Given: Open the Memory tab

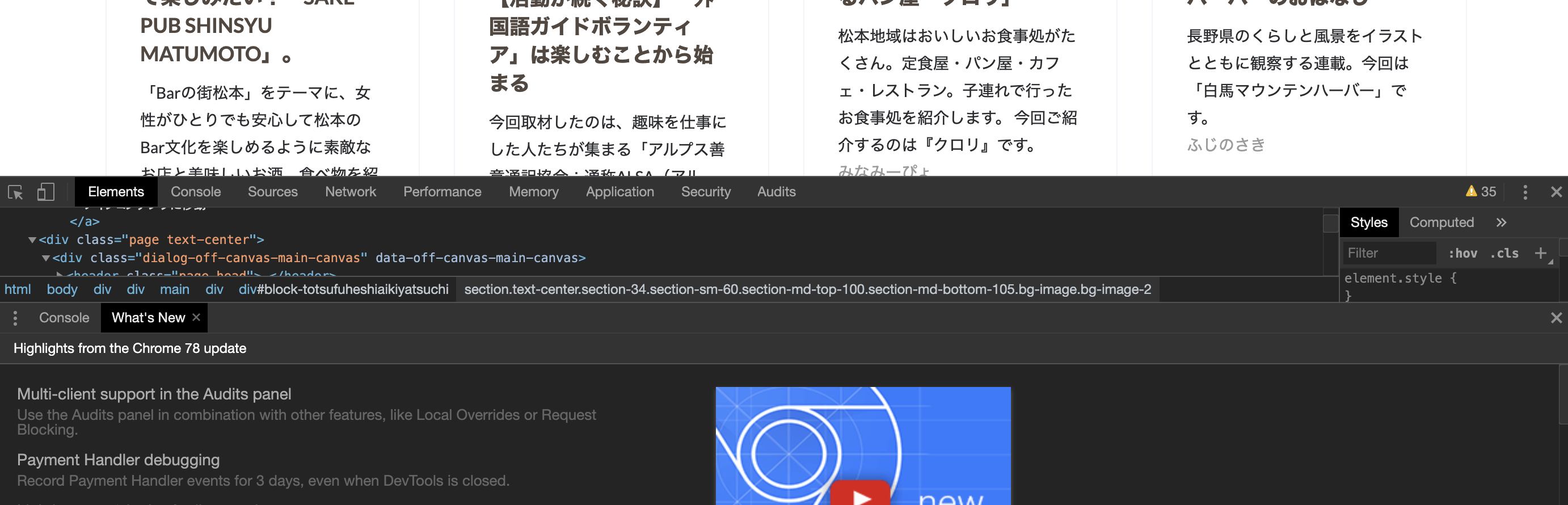Looking at the screenshot, I should point(533,192).
